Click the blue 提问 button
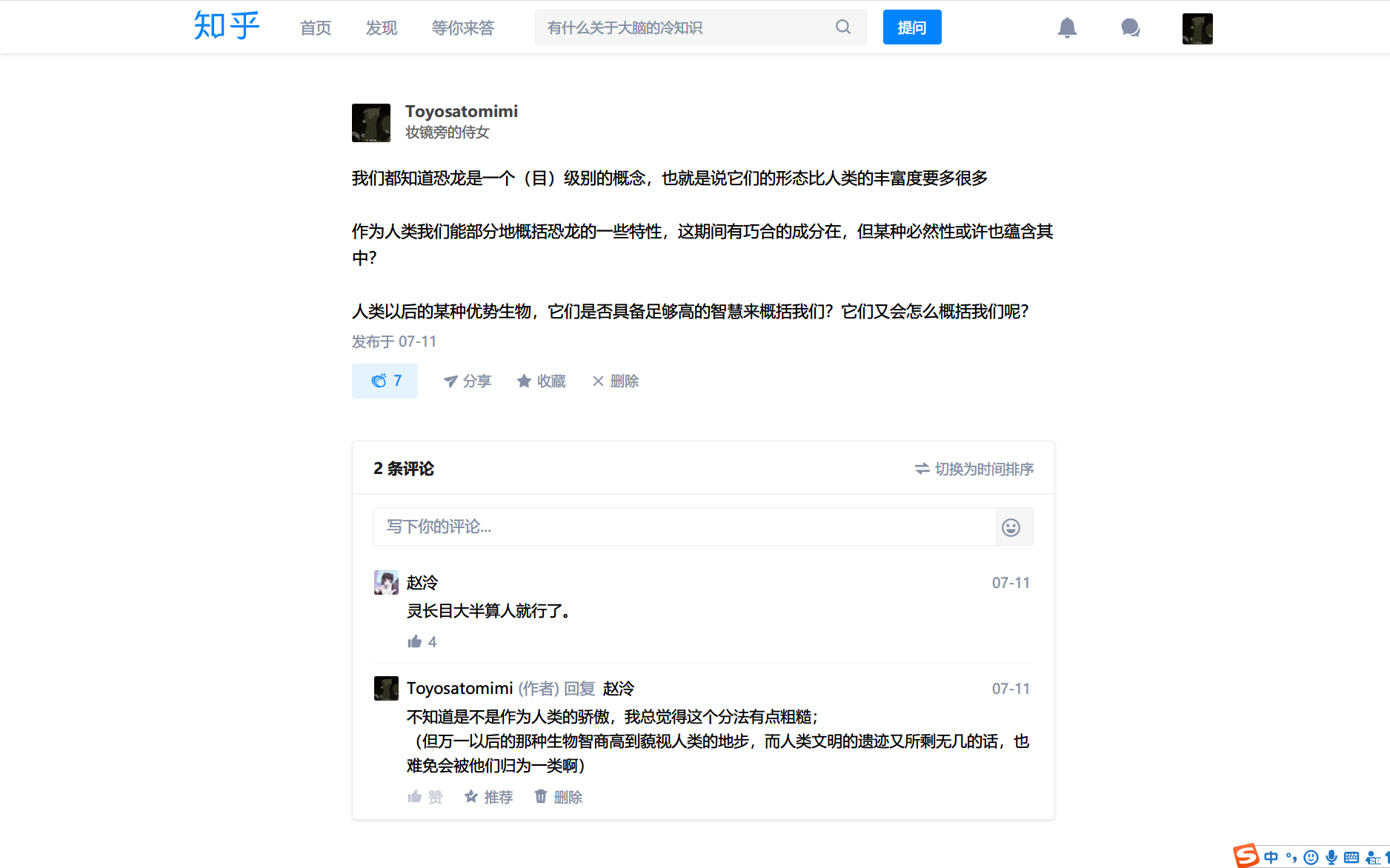This screenshot has width=1390, height=868. click(911, 27)
